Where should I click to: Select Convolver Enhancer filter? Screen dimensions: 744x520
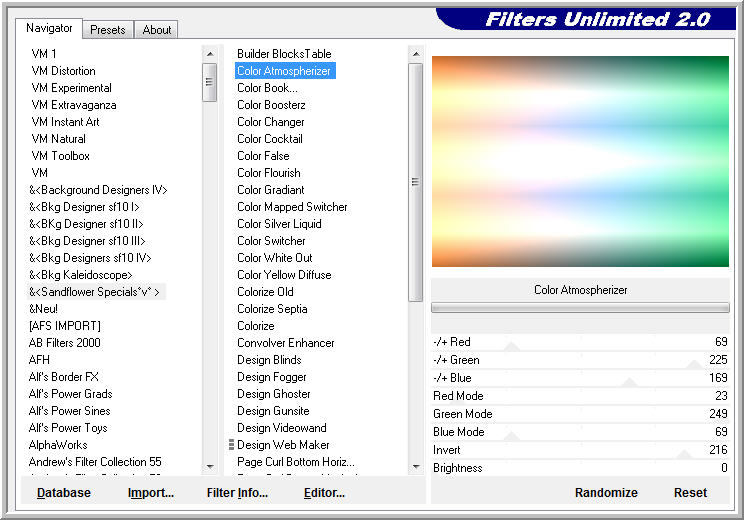285,343
